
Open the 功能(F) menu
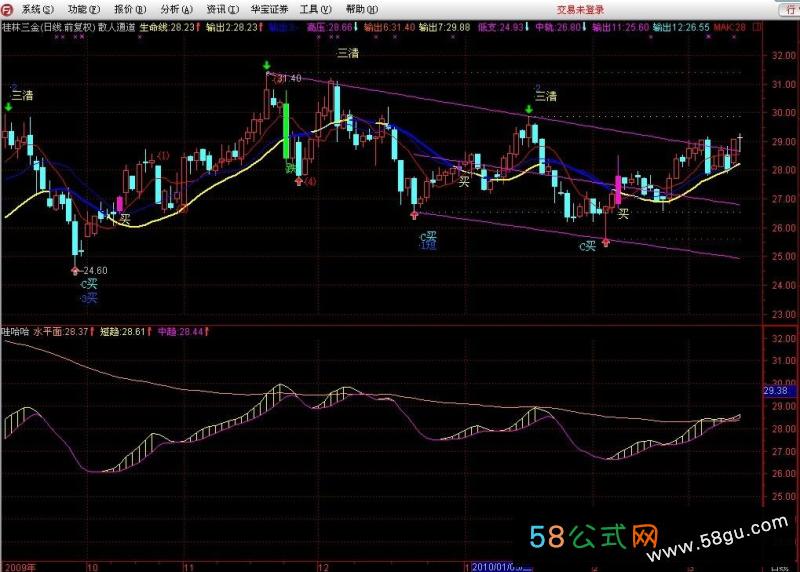pos(84,9)
